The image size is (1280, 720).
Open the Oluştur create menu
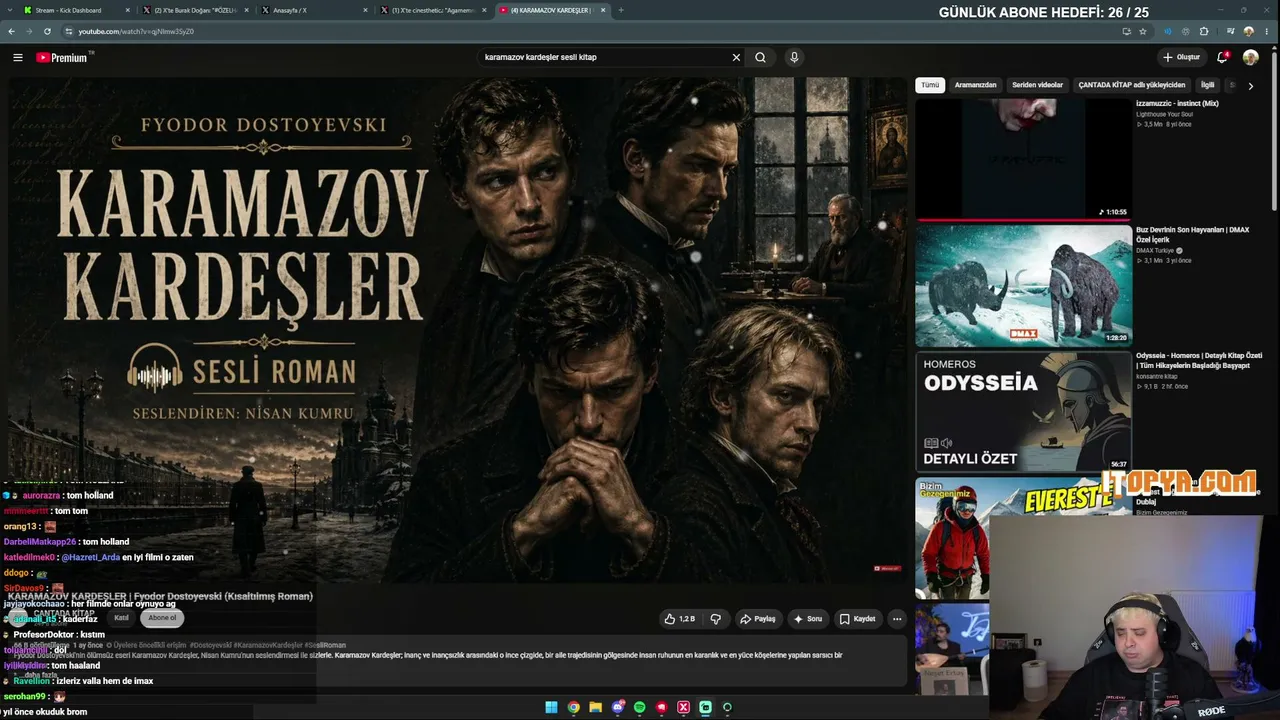1181,57
